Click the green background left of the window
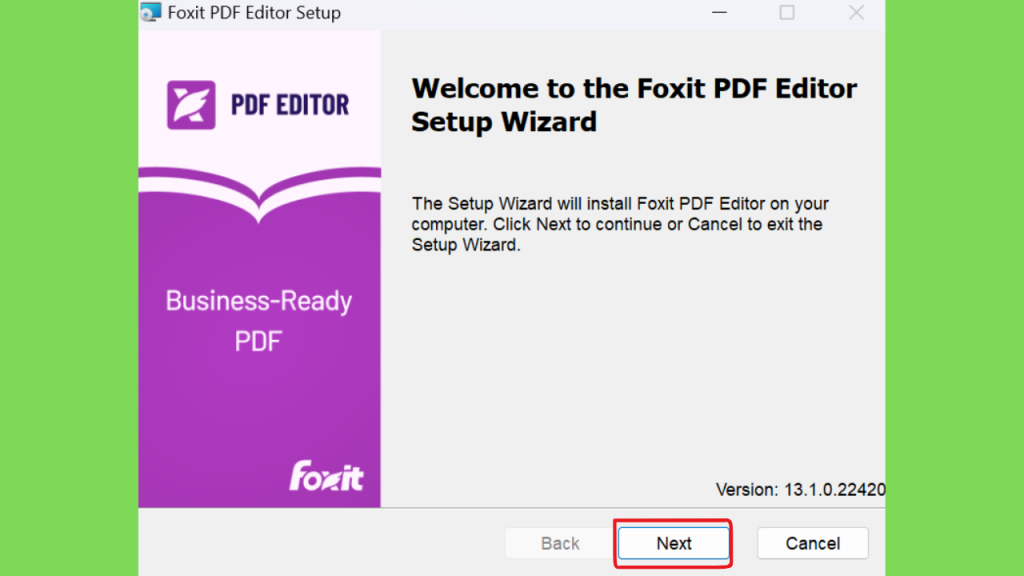Viewport: 1024px width, 576px height. [x=69, y=288]
